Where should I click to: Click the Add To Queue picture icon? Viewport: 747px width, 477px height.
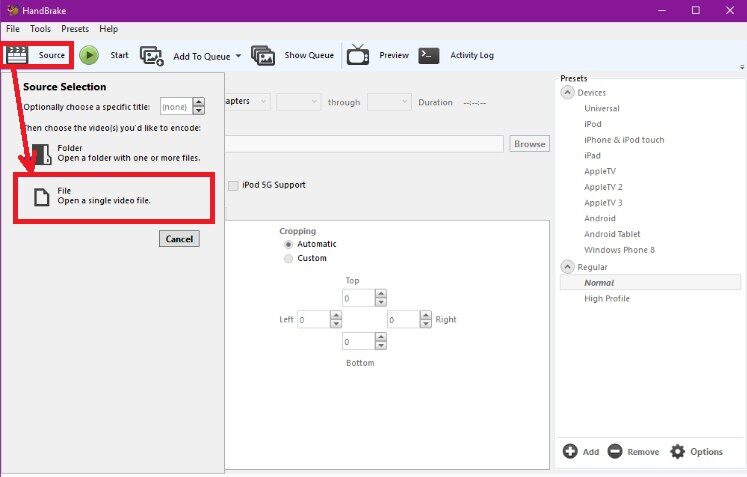(x=152, y=56)
